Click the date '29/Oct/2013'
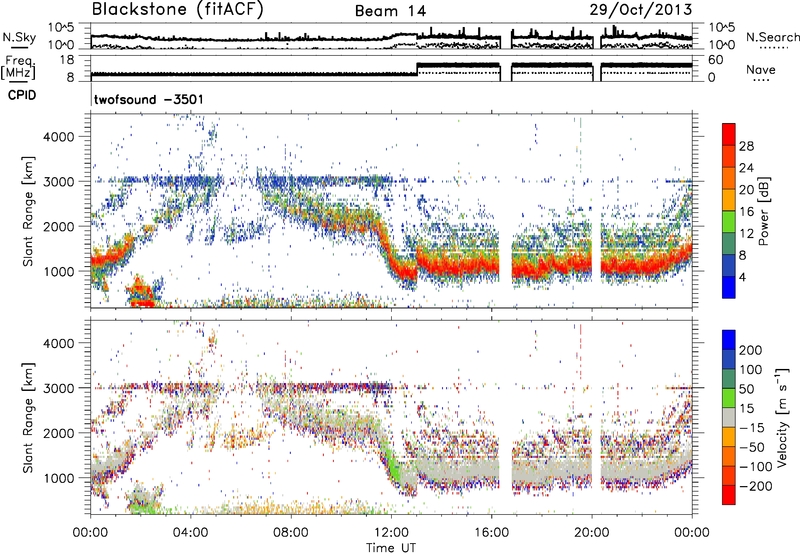 pos(641,10)
